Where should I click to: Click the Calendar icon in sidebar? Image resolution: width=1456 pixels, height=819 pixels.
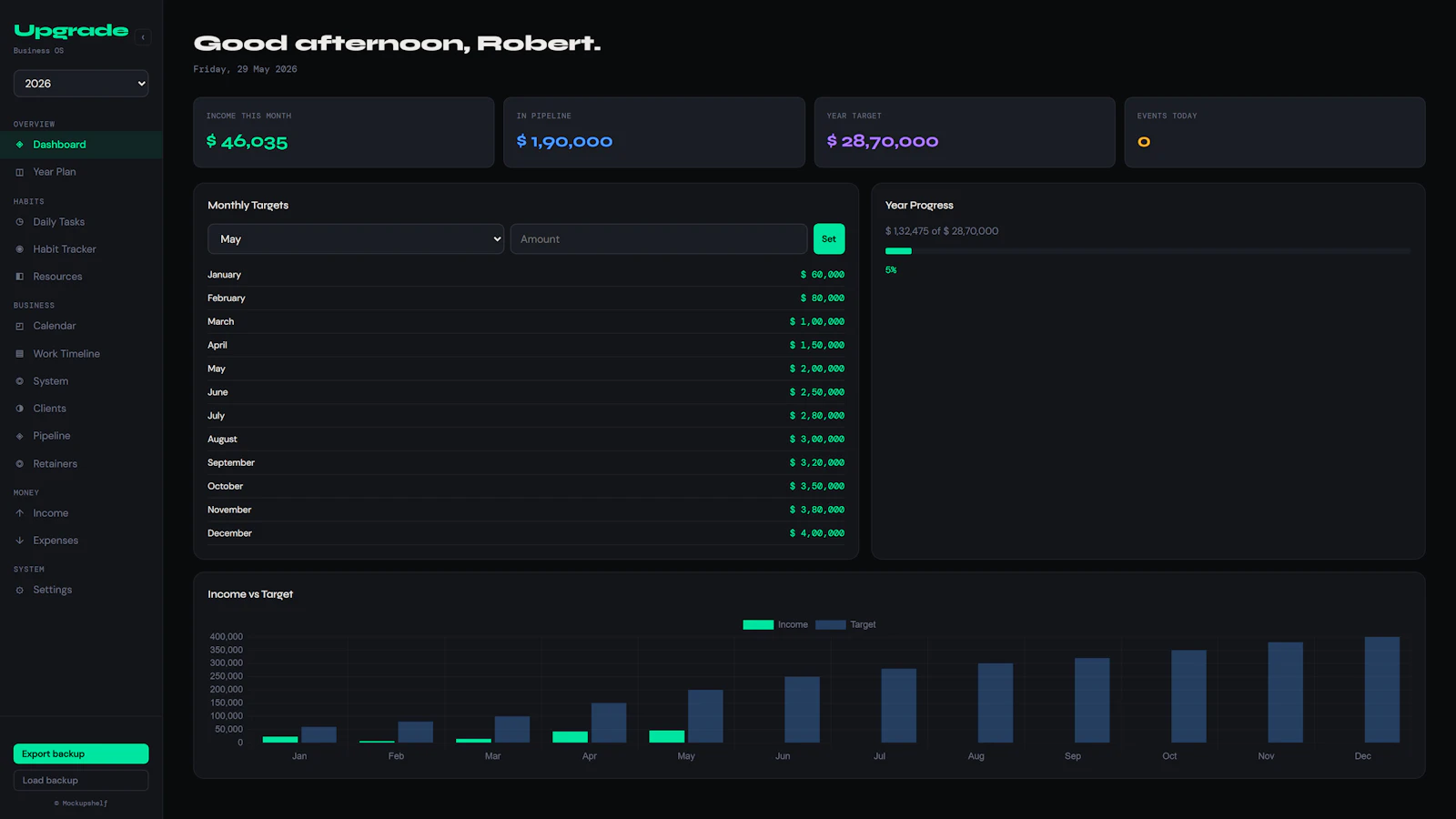20,326
